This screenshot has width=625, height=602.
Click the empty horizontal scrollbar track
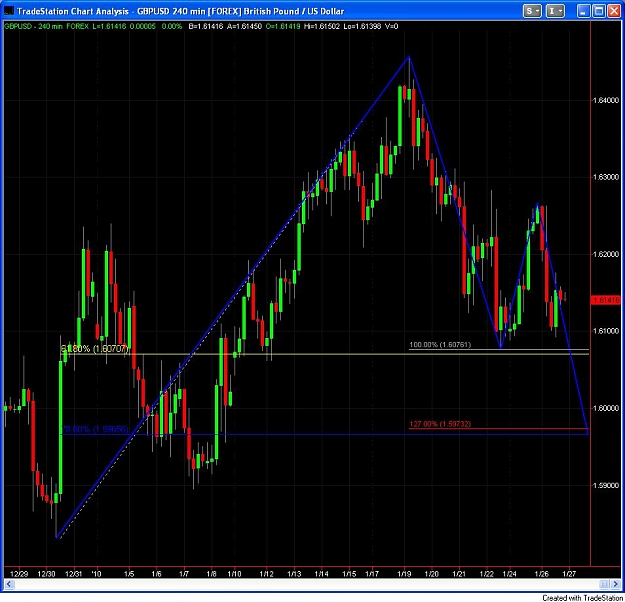(307, 584)
